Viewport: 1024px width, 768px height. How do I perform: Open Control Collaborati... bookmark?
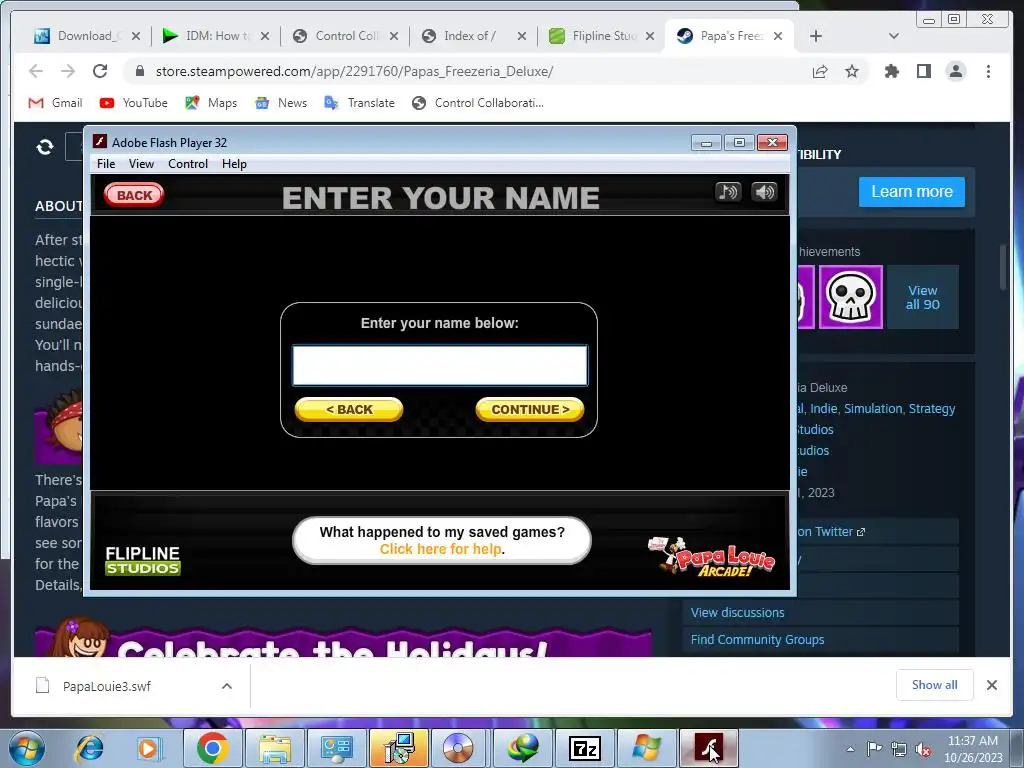coord(478,103)
